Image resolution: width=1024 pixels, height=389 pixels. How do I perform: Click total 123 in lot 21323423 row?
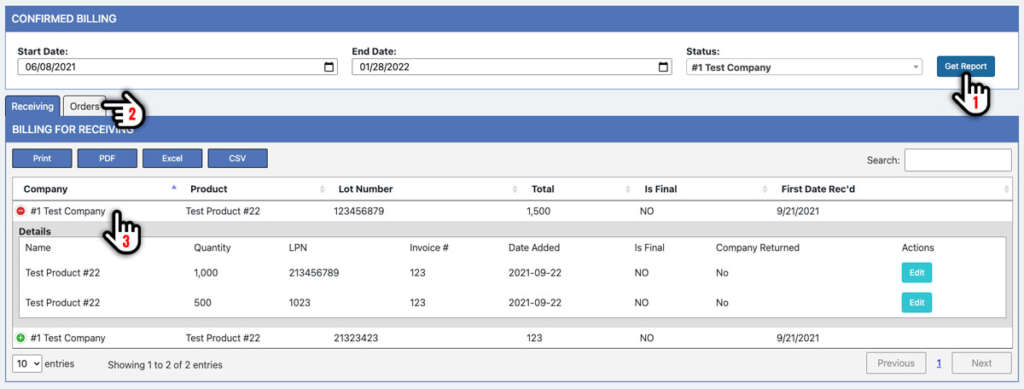tap(534, 338)
